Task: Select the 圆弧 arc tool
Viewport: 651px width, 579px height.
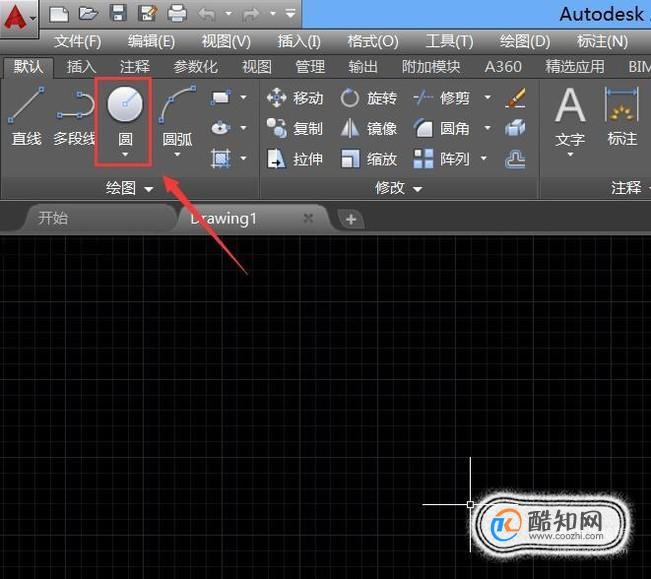Action: 177,117
